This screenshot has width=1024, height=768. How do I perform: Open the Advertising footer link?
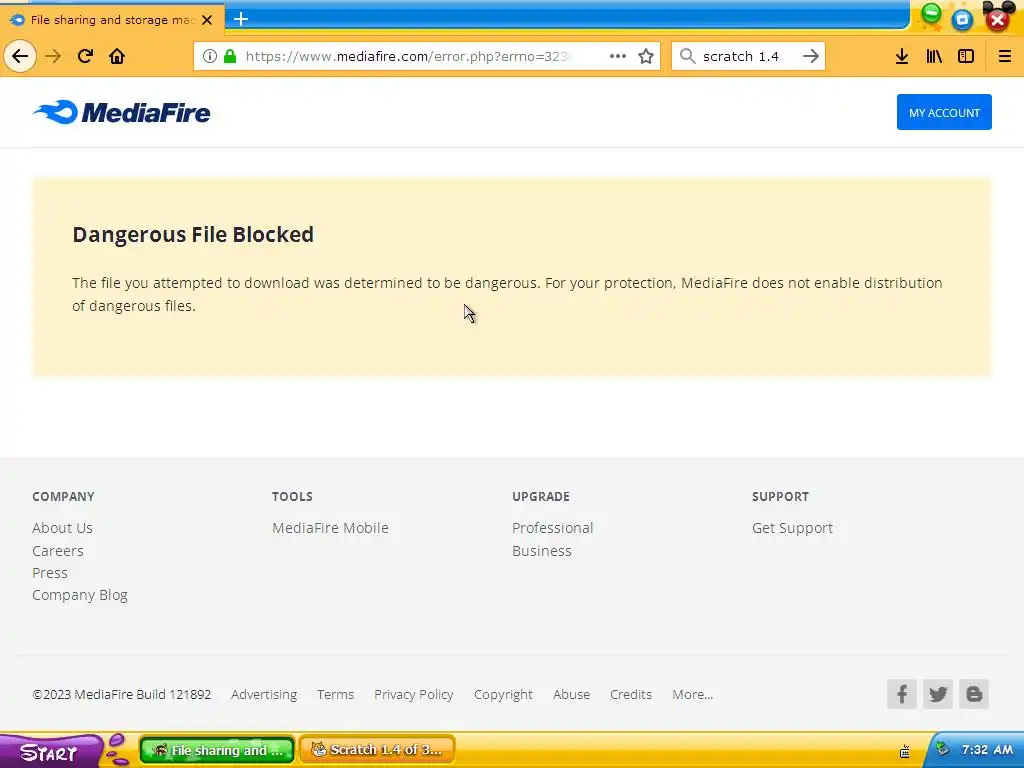pyautogui.click(x=264, y=694)
